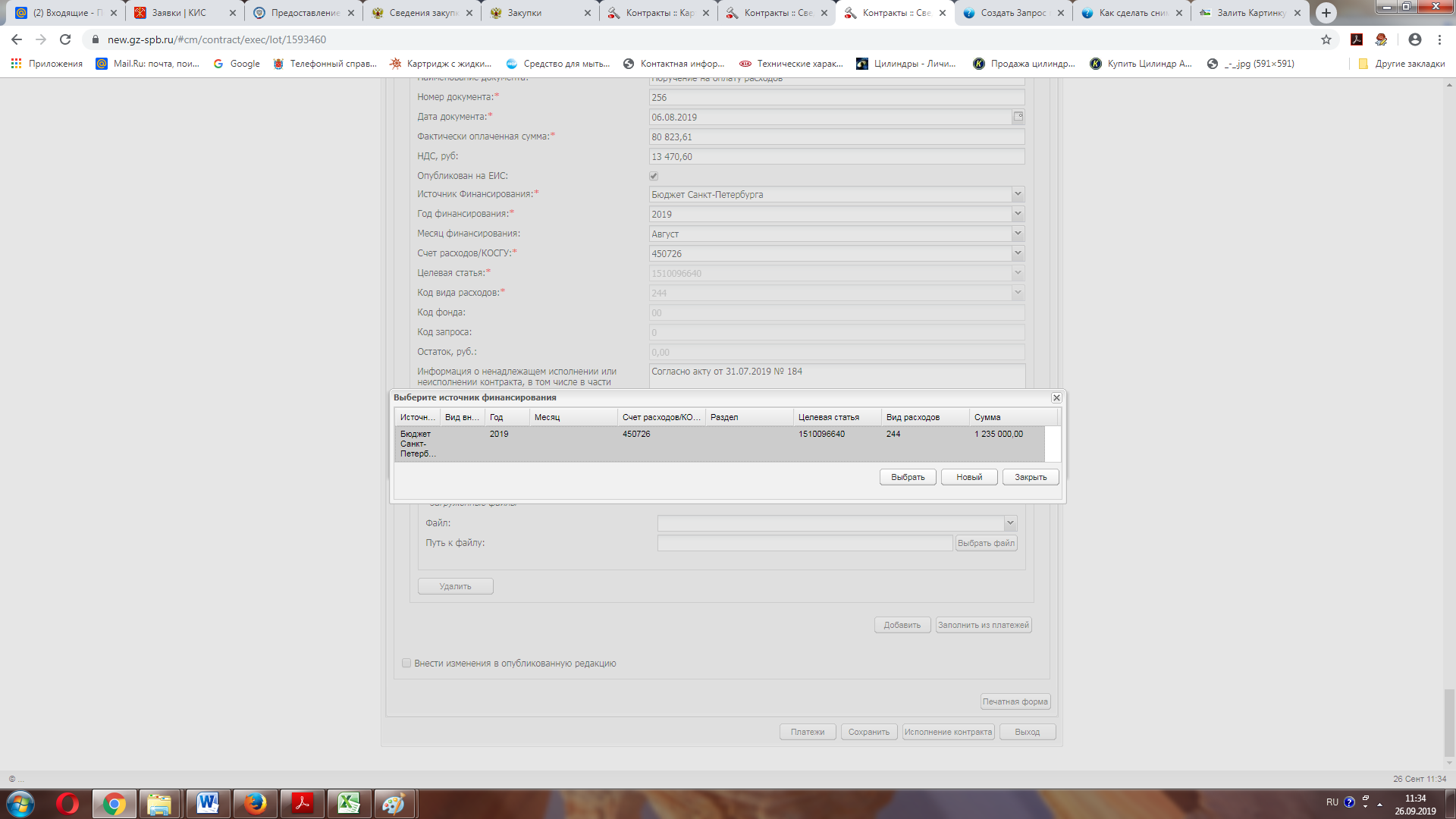The image size is (1456, 819).
Task: Open the Другие закладки bookmarks folder
Action: coord(1401,64)
